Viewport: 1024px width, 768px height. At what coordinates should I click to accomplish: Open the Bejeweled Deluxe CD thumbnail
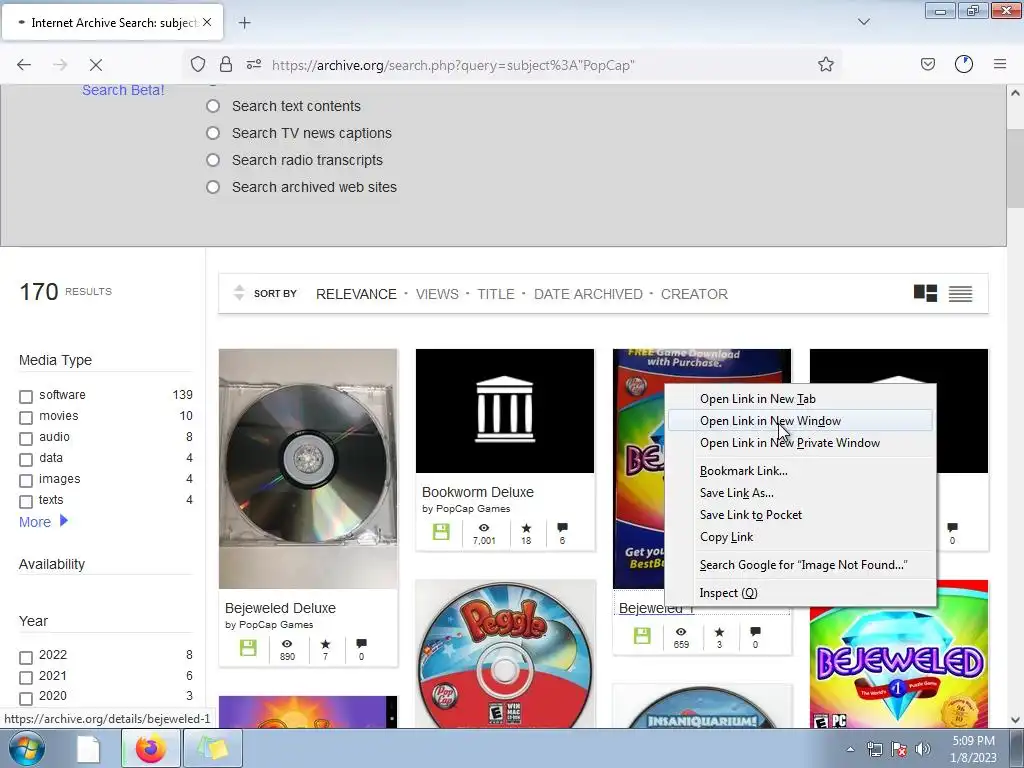click(308, 469)
